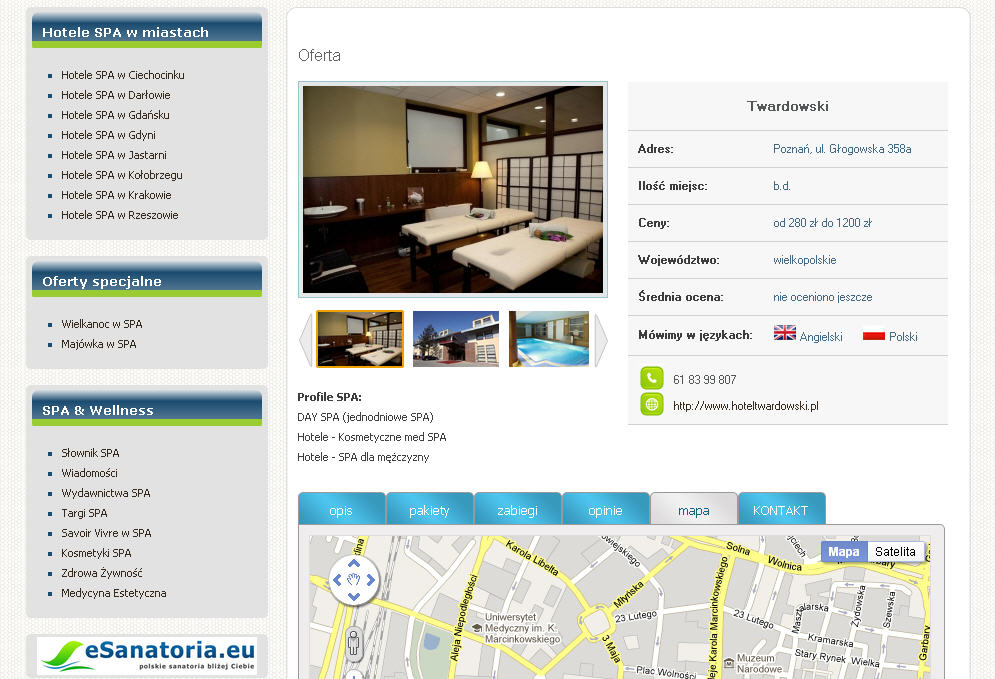Screen dimensions: 995x679
Task: Click the Angielski language label
Action: click(821, 336)
